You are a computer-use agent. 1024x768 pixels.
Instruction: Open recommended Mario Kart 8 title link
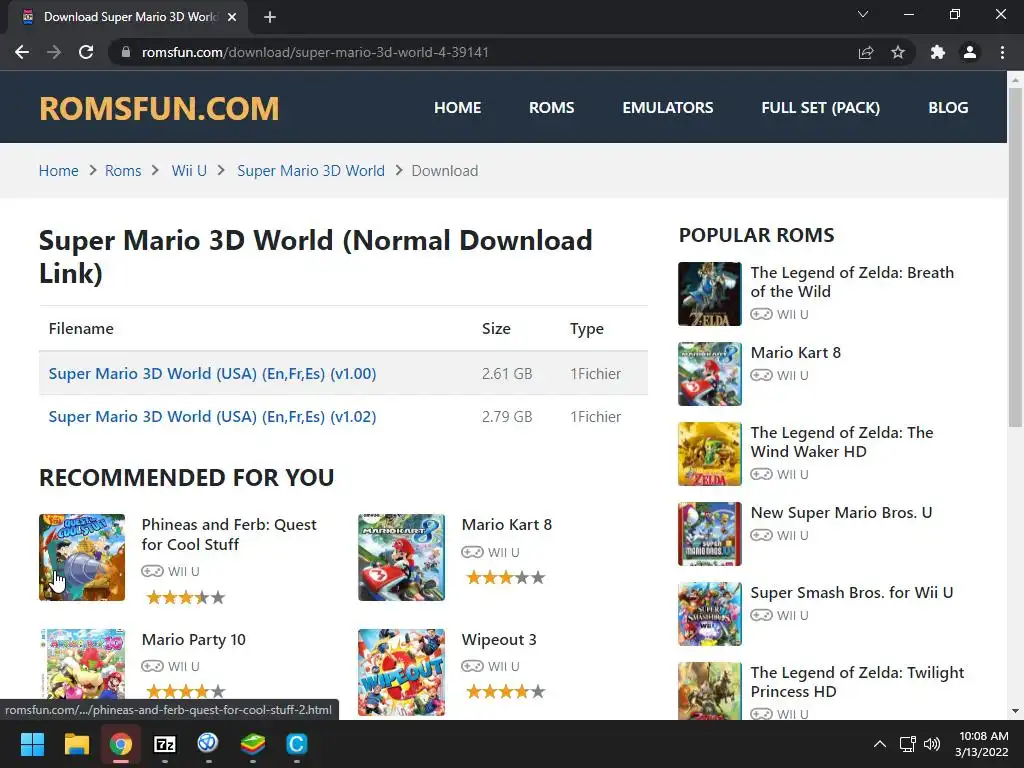[507, 524]
